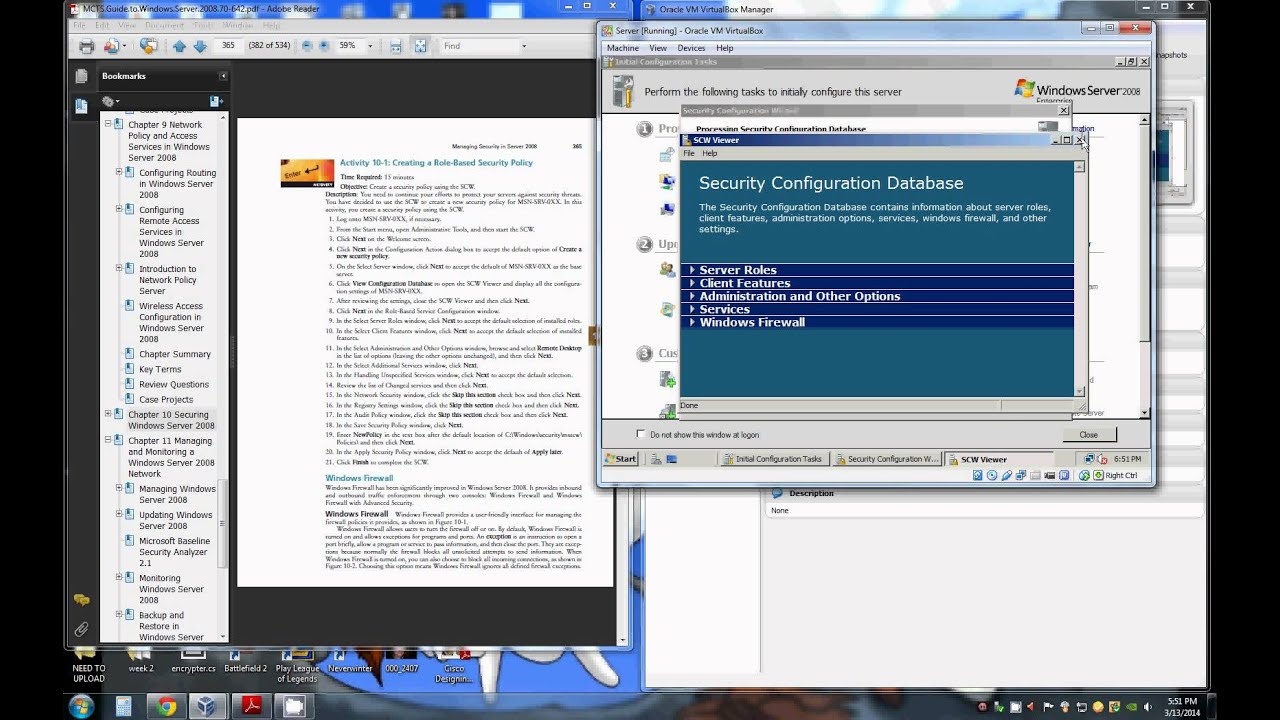
Task: Switch to Security Configuration Wizard taskbar button
Action: [x=887, y=459]
